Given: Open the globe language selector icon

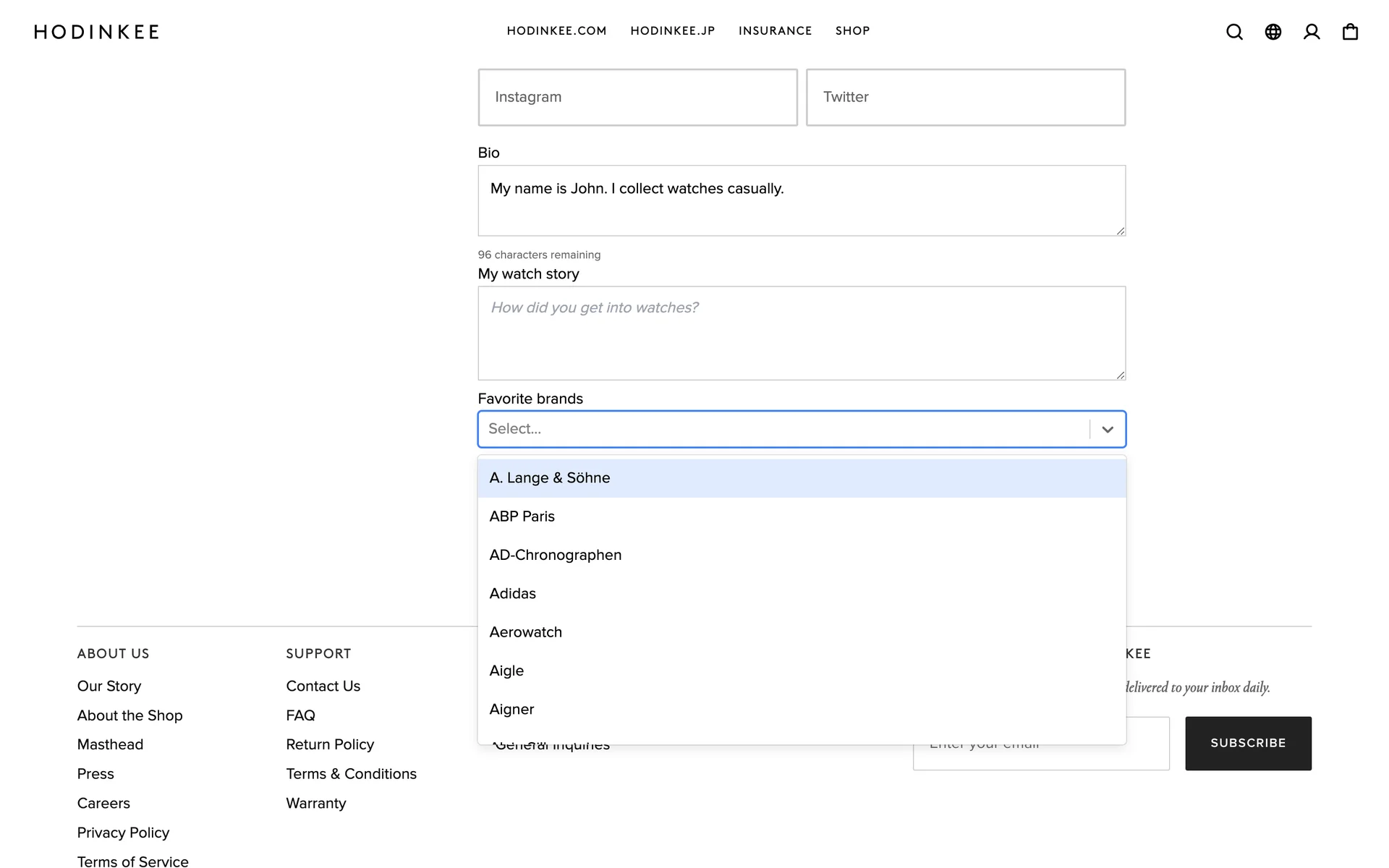Looking at the screenshot, I should (1273, 32).
